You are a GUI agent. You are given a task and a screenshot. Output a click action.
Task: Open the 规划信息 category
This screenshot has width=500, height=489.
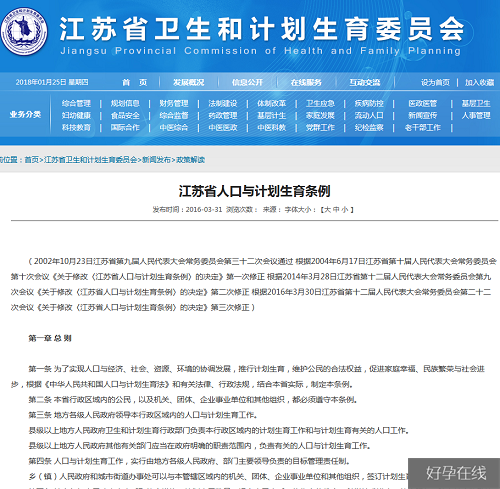pyautogui.click(x=125, y=104)
